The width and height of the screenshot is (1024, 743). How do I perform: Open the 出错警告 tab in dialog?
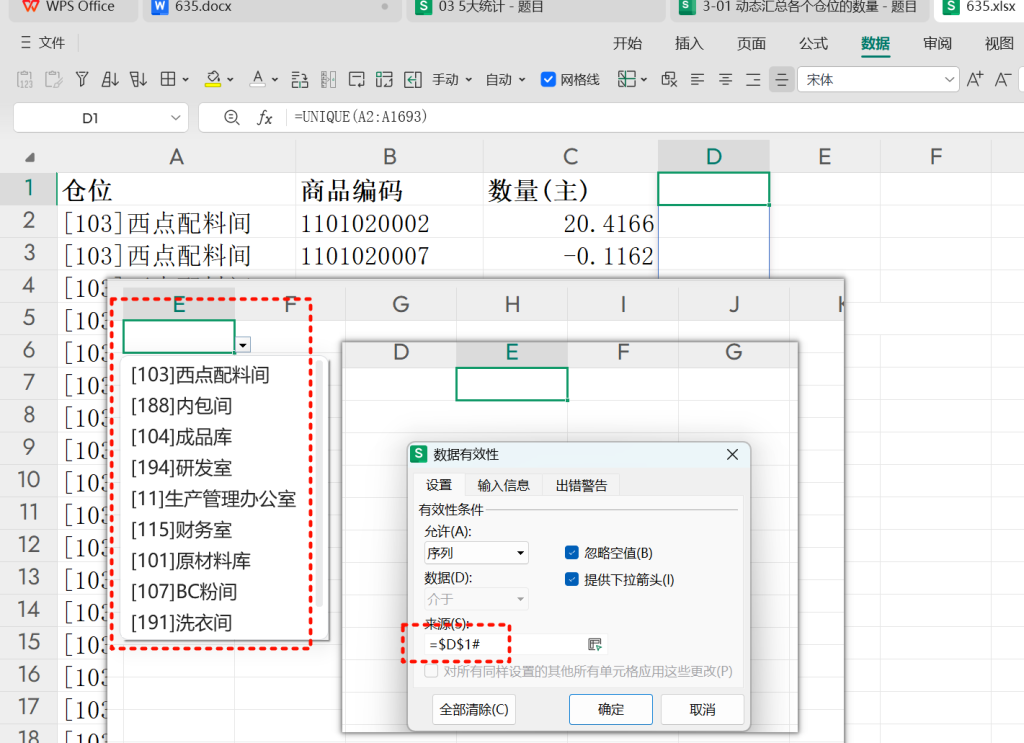[581, 485]
